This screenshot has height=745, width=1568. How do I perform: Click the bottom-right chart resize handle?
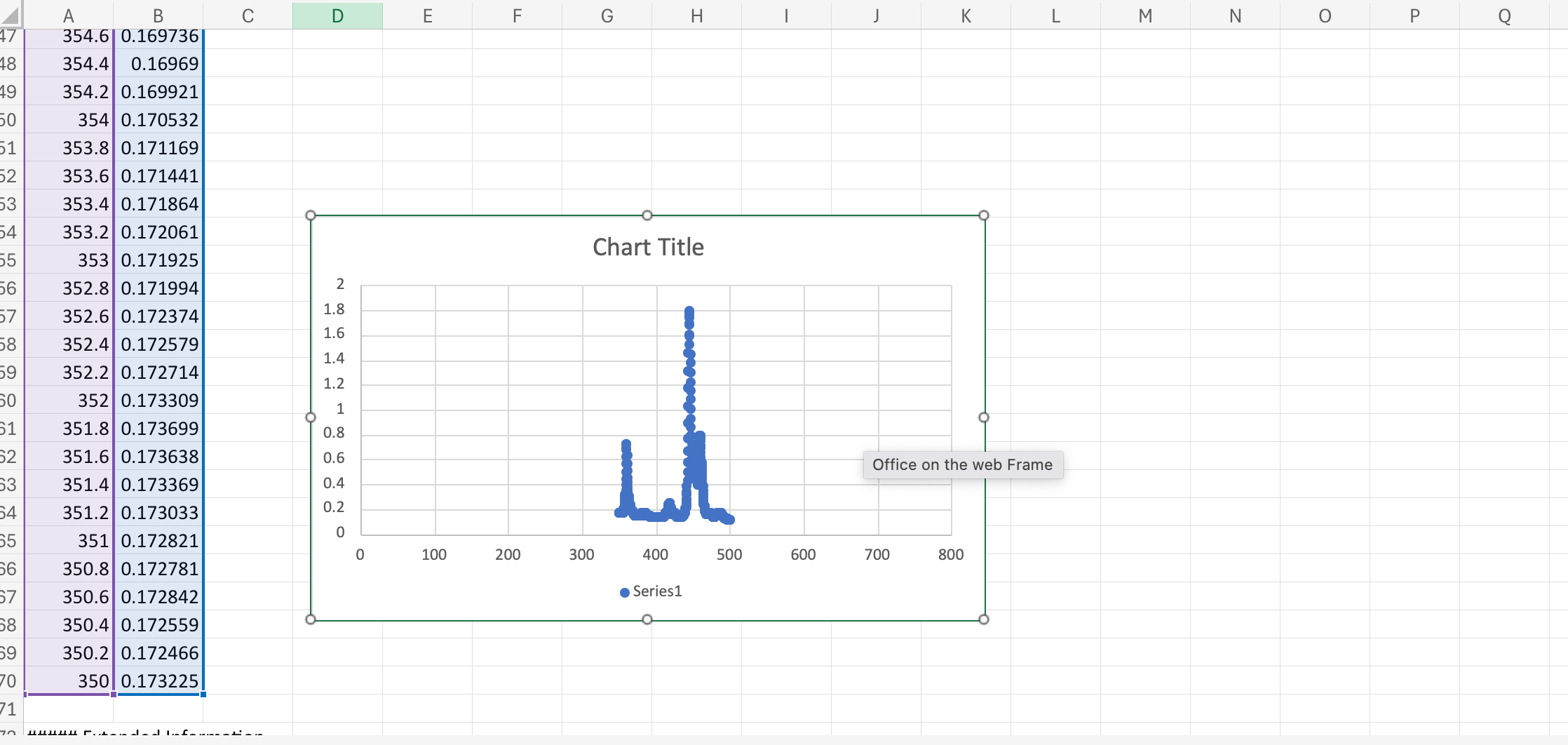point(985,619)
